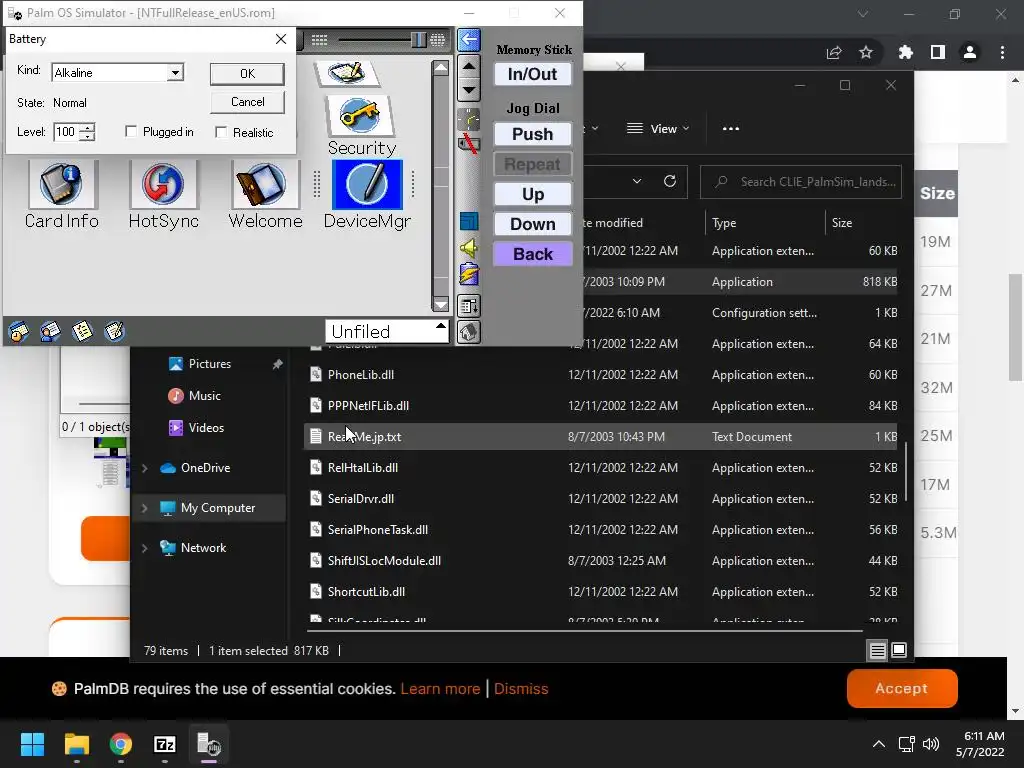Open the Chrome three-dot menu
Viewport: 1024px width, 768px height.
(x=1002, y=52)
